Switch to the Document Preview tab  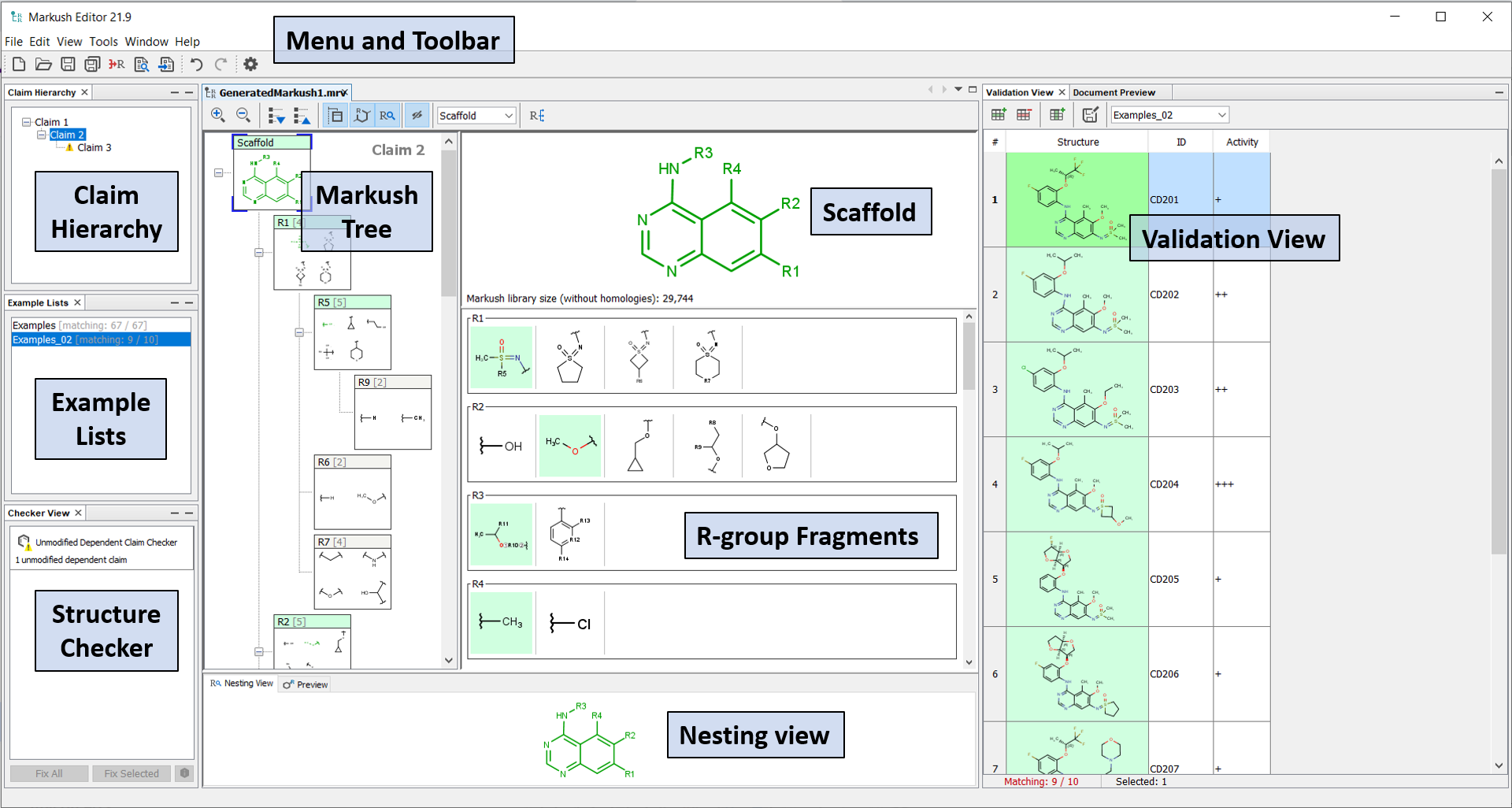click(1114, 93)
